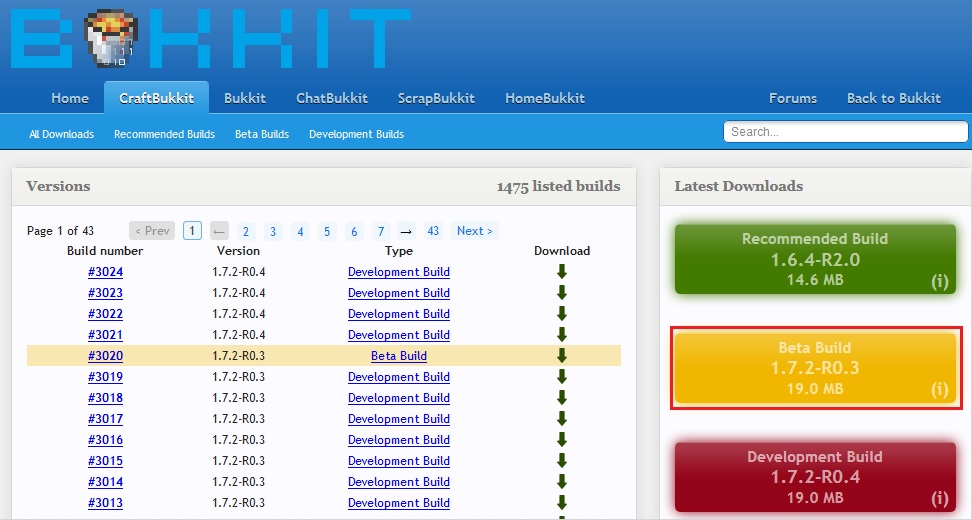The image size is (972, 520).
Task: Click the Search input field
Action: 846,131
